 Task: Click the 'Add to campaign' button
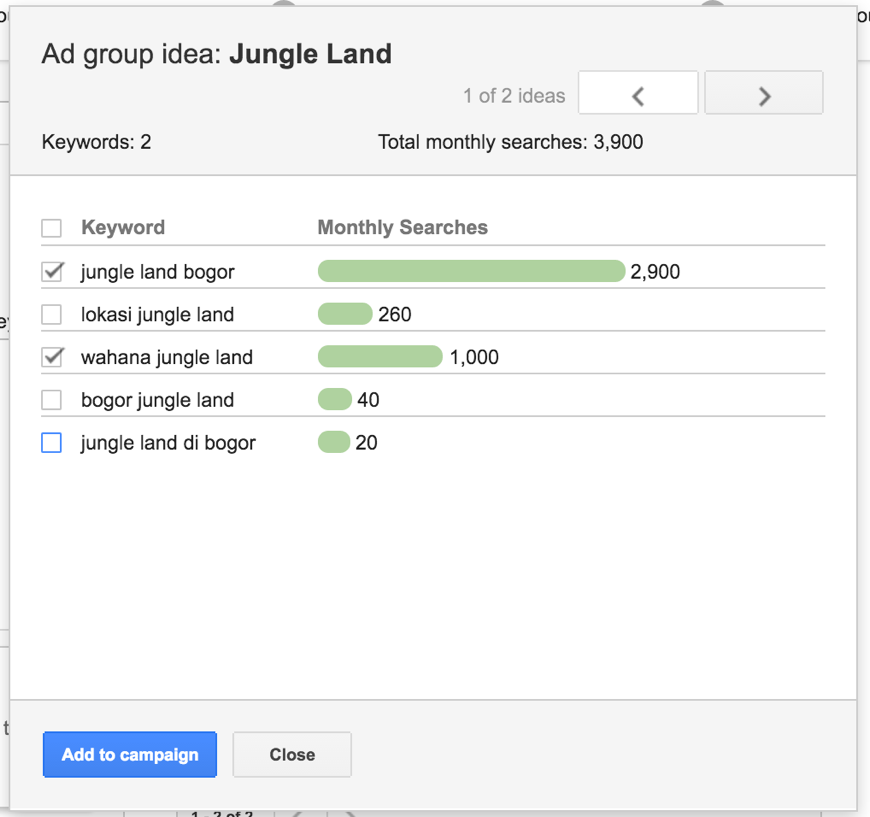point(129,754)
